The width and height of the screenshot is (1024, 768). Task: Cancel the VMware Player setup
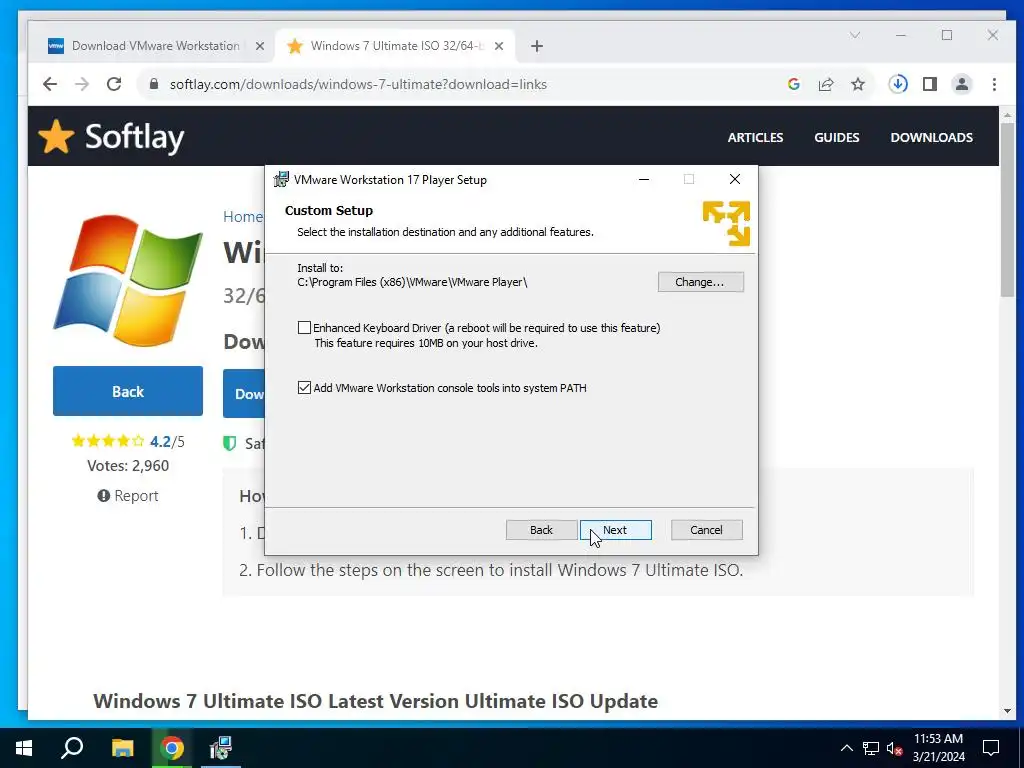point(706,530)
